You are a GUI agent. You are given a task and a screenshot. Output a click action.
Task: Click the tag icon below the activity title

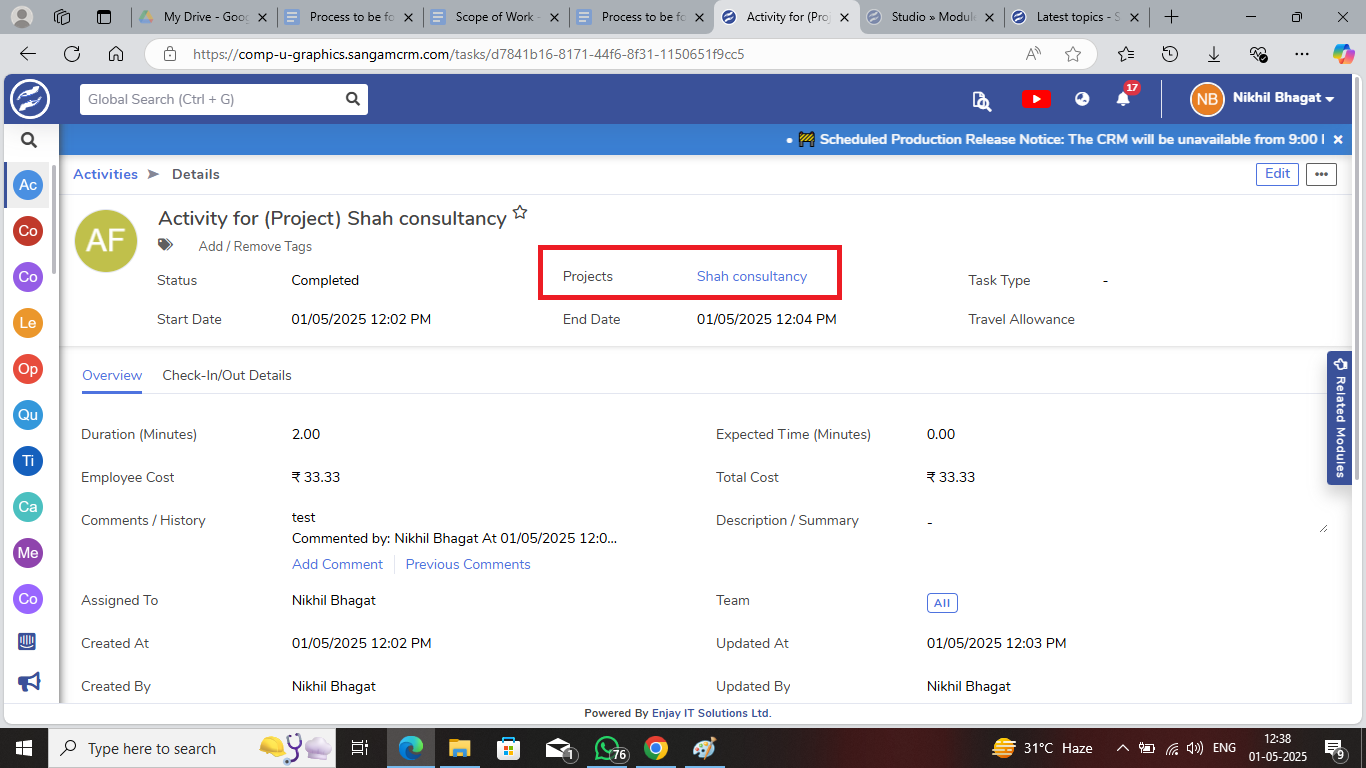click(x=166, y=245)
